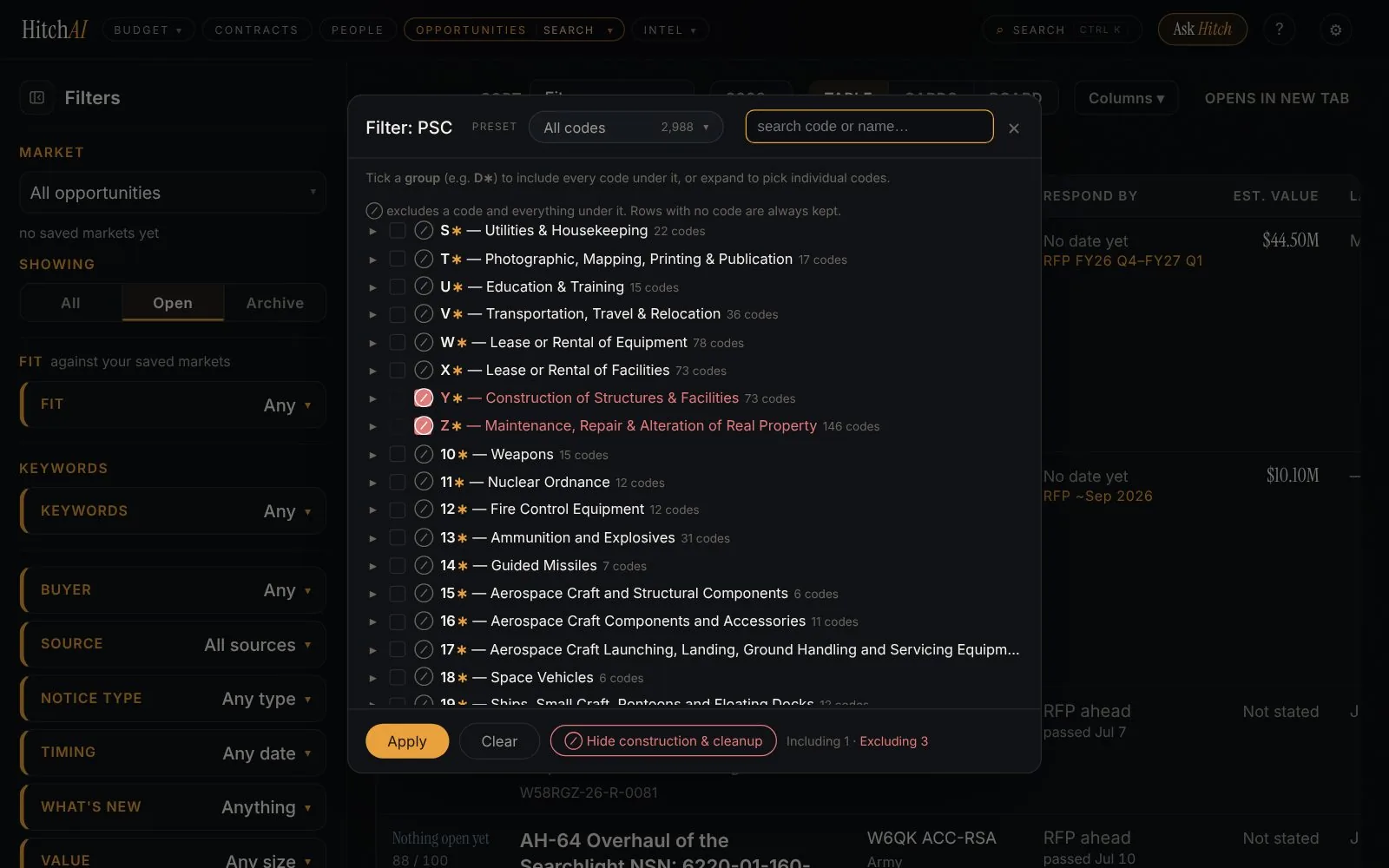Open the help question mark icon
This screenshot has height=868, width=1389.
[1279, 30]
